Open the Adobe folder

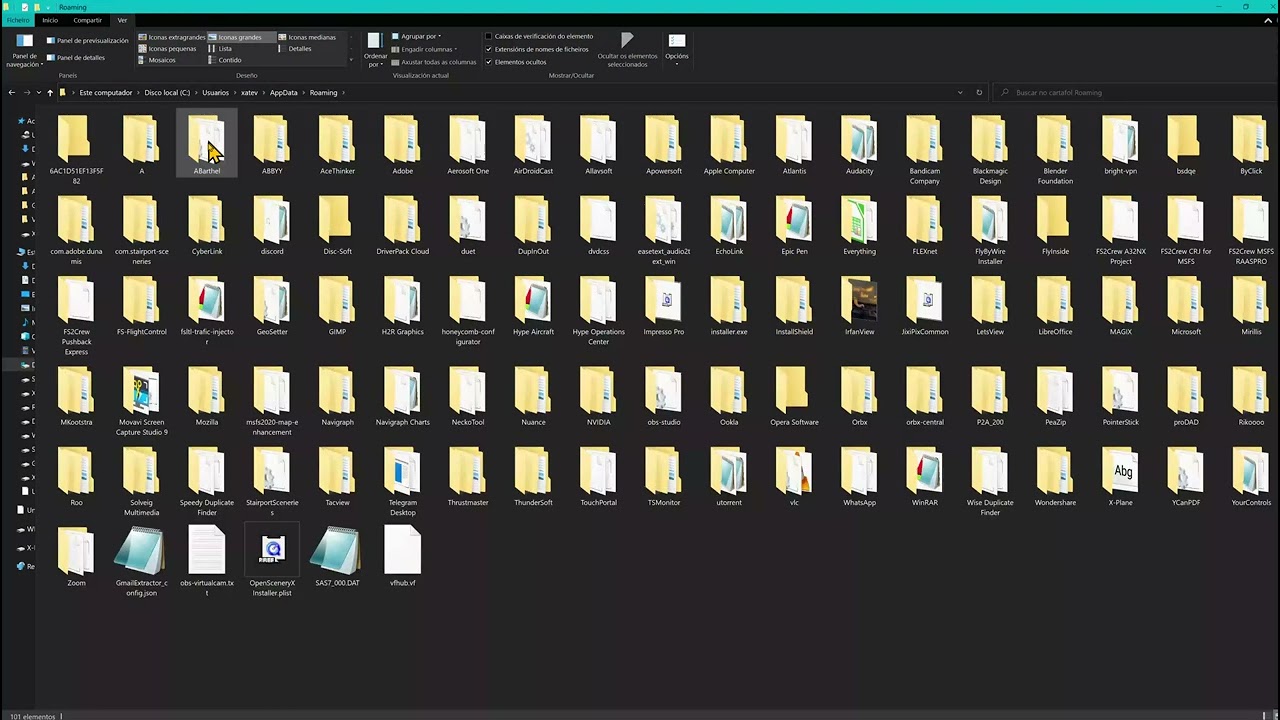[x=402, y=146]
